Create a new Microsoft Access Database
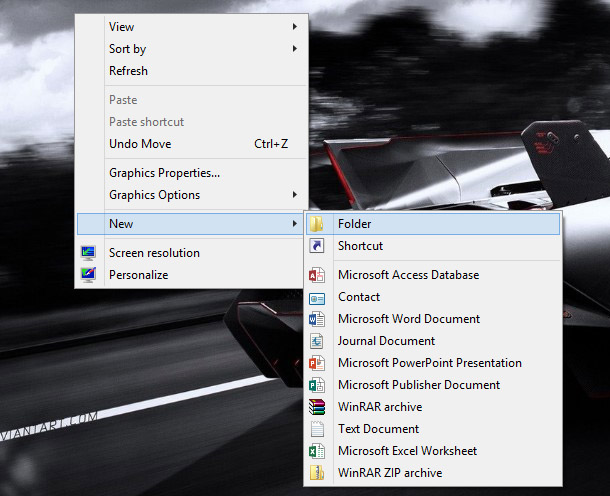Image resolution: width=610 pixels, height=496 pixels. (x=433, y=275)
